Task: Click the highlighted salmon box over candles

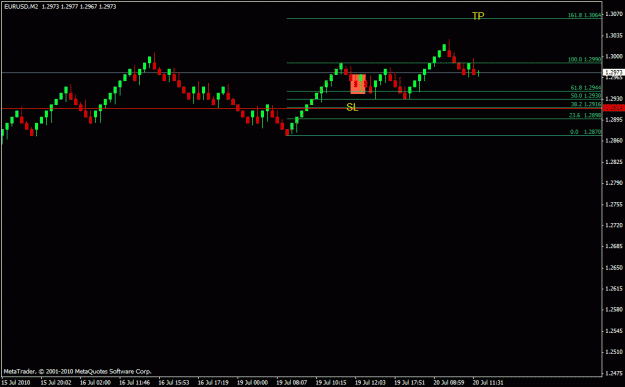Action: coord(358,84)
